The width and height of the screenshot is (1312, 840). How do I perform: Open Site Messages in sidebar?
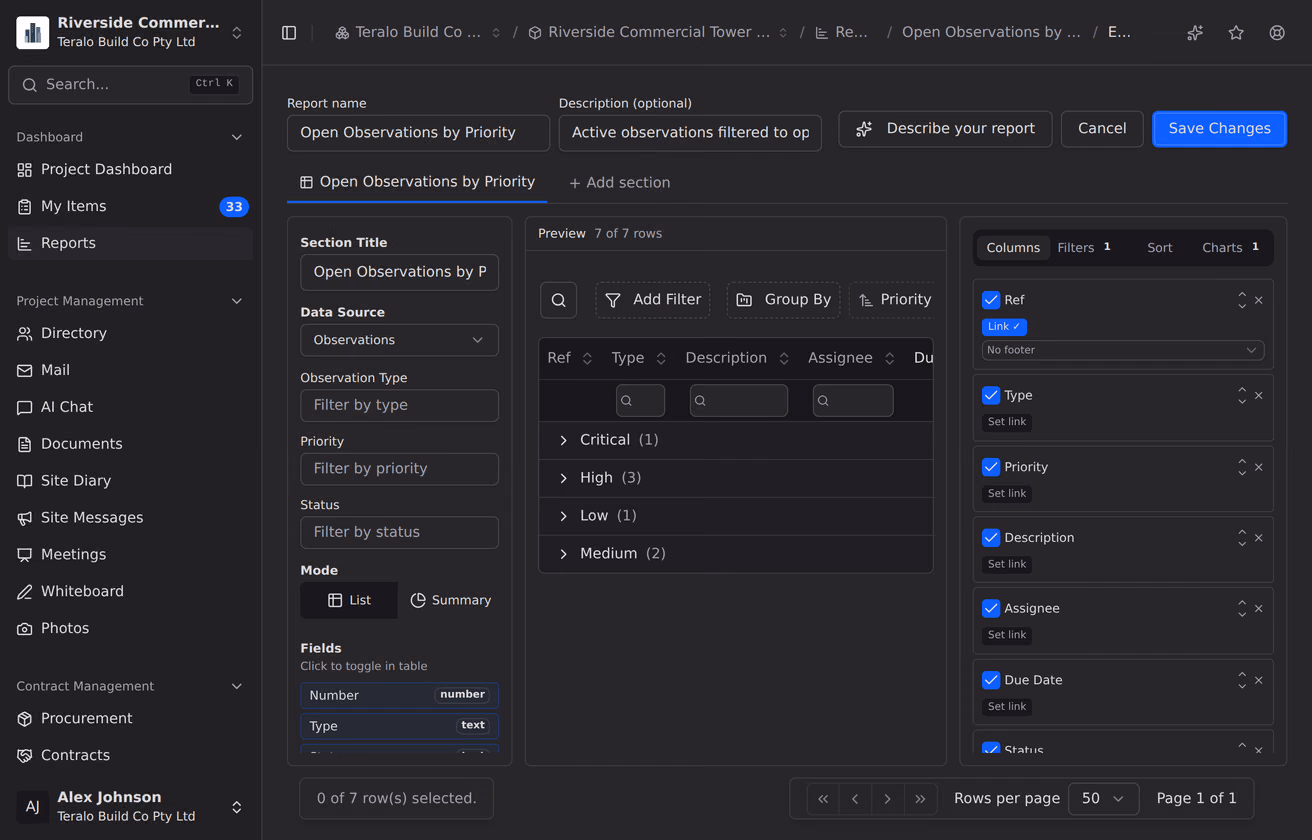click(x=130, y=518)
